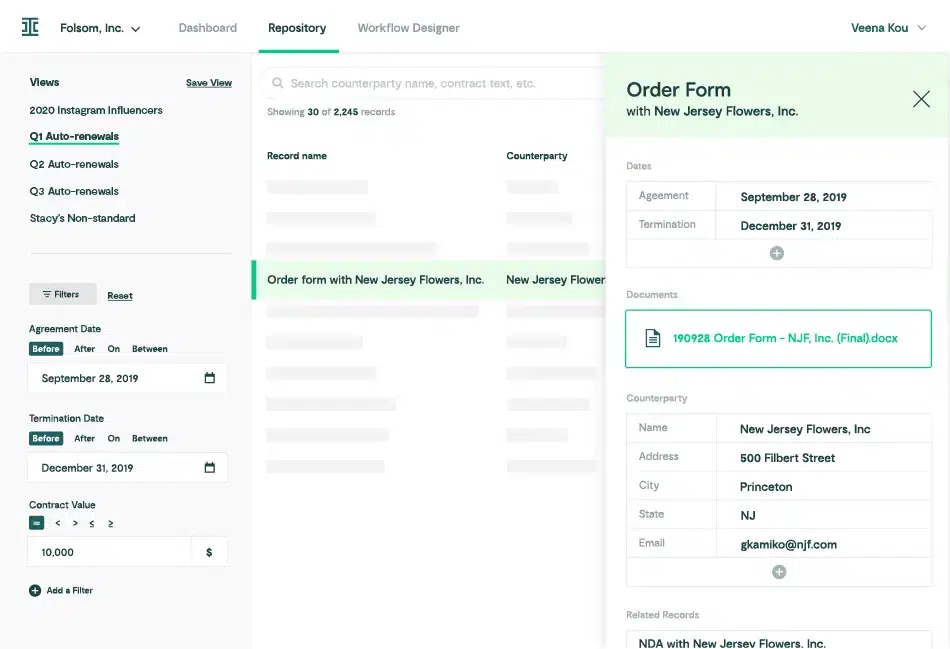Open the Filters panel icon
The width and height of the screenshot is (950, 649).
pyautogui.click(x=47, y=294)
